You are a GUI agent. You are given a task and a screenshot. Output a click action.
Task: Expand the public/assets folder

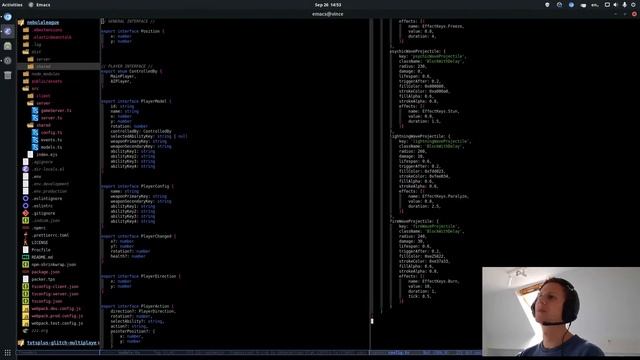pyautogui.click(x=25, y=81)
